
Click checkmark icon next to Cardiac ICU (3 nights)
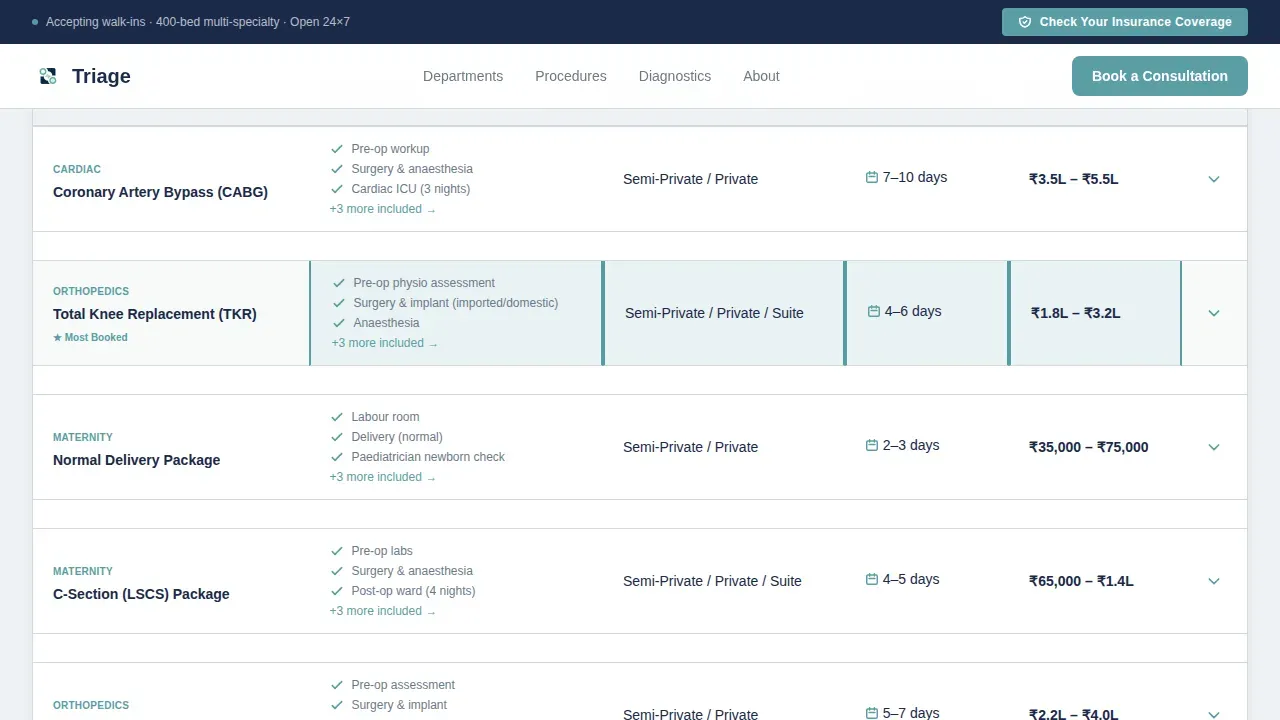[337, 189]
